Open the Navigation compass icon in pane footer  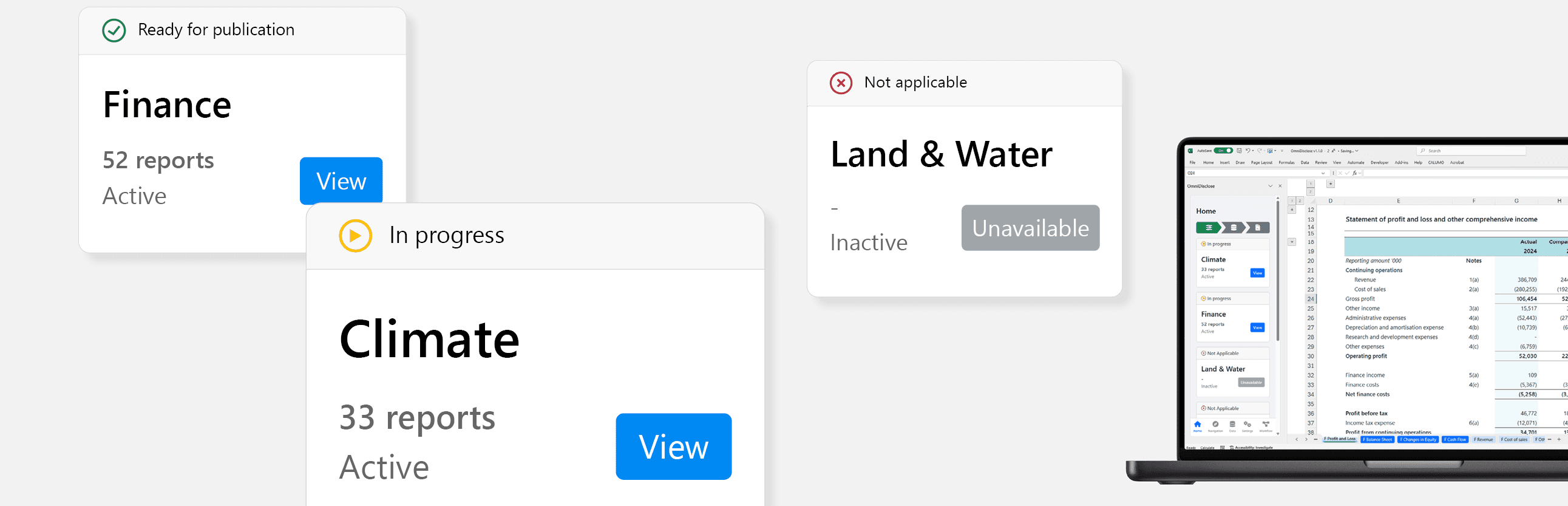1215,425
